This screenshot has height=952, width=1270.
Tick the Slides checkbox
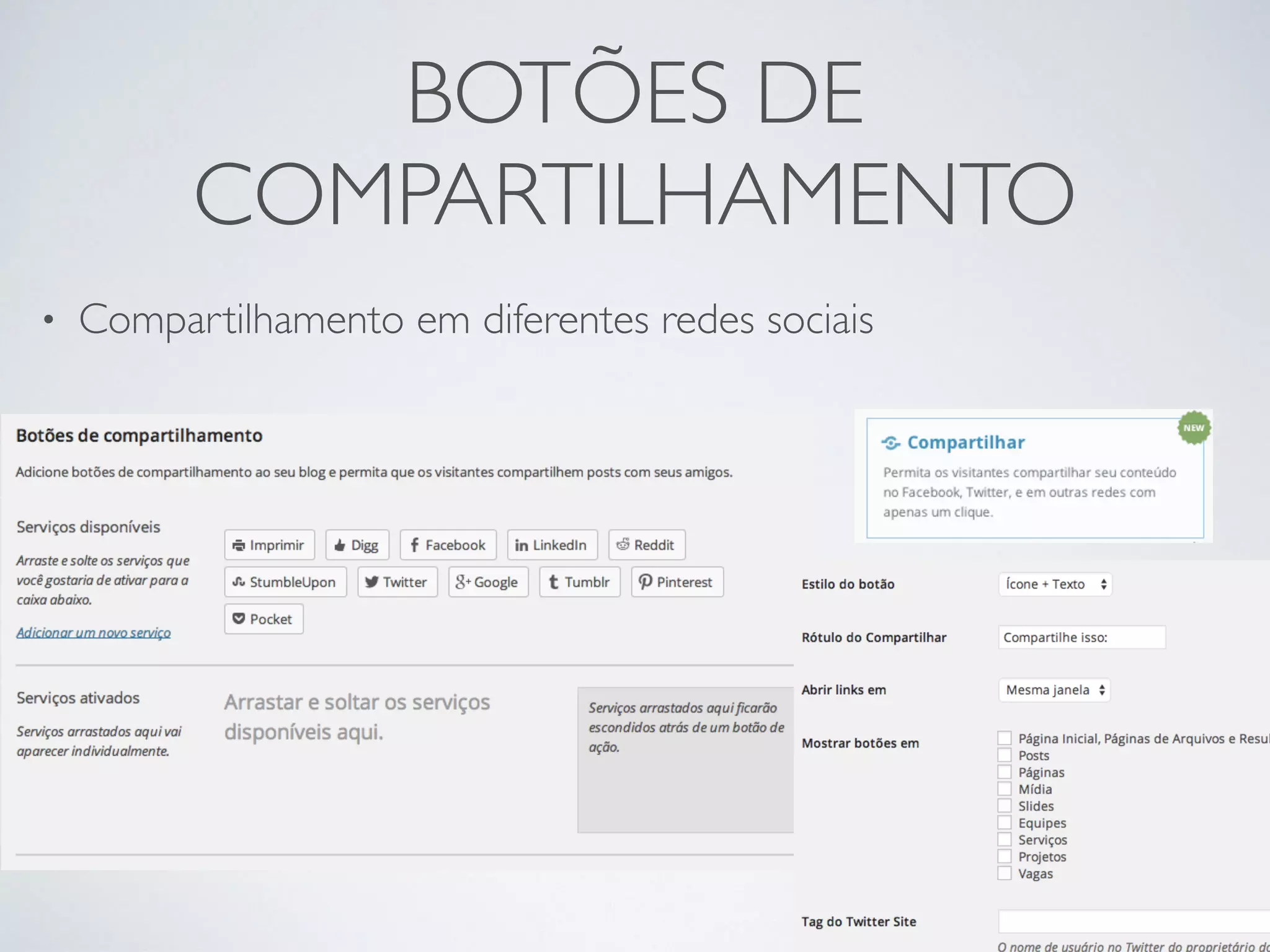[1005, 806]
